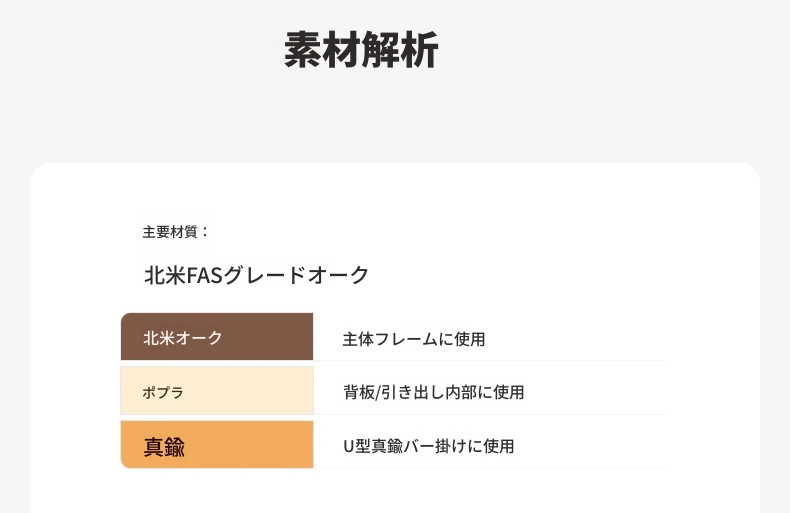Click the 素材解析 page heading
The image size is (790, 513).
coord(361,50)
